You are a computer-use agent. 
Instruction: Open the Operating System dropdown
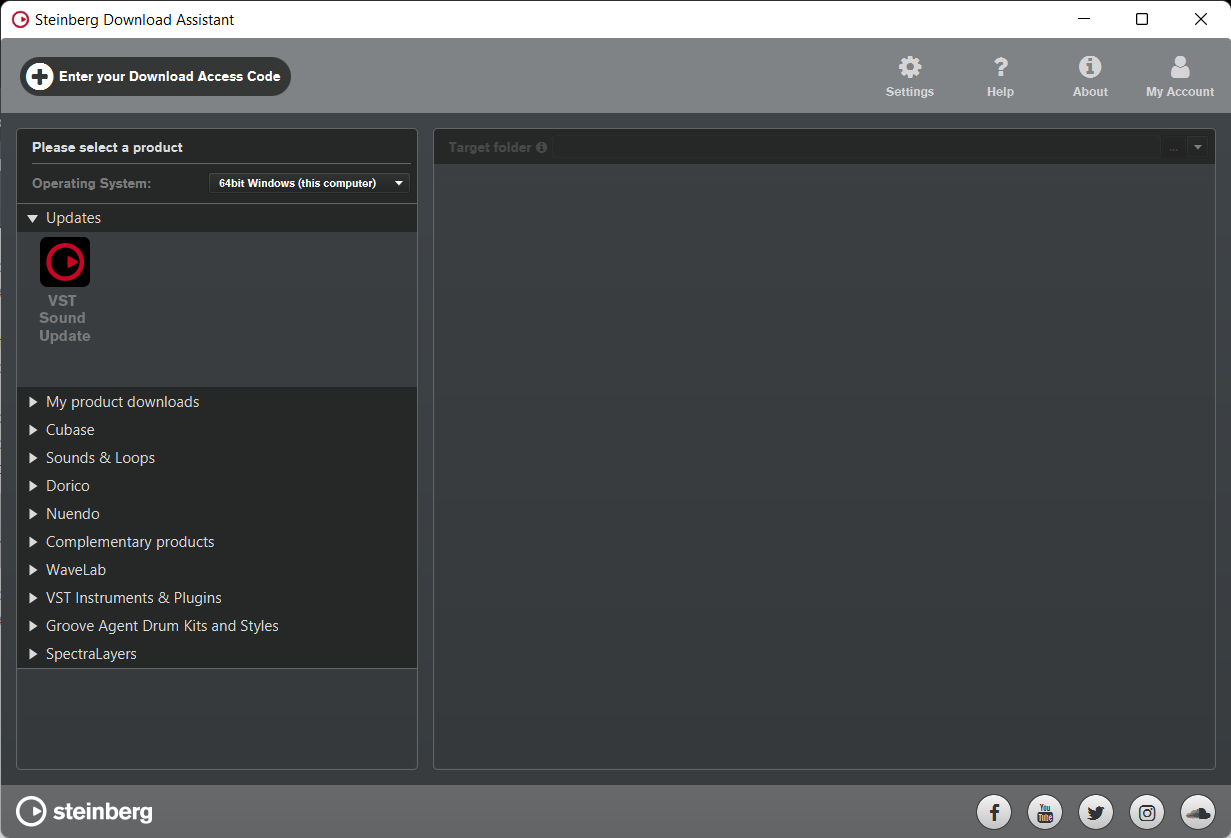click(309, 183)
